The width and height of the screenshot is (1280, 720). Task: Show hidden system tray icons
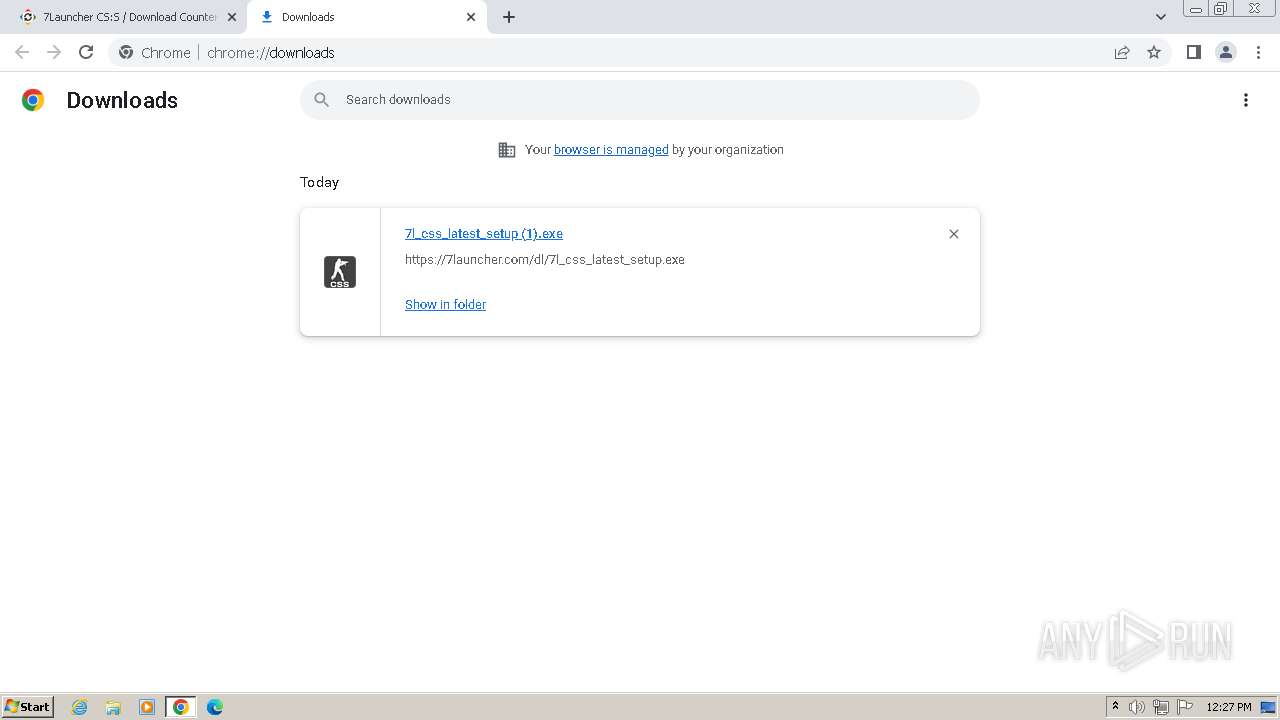1116,707
